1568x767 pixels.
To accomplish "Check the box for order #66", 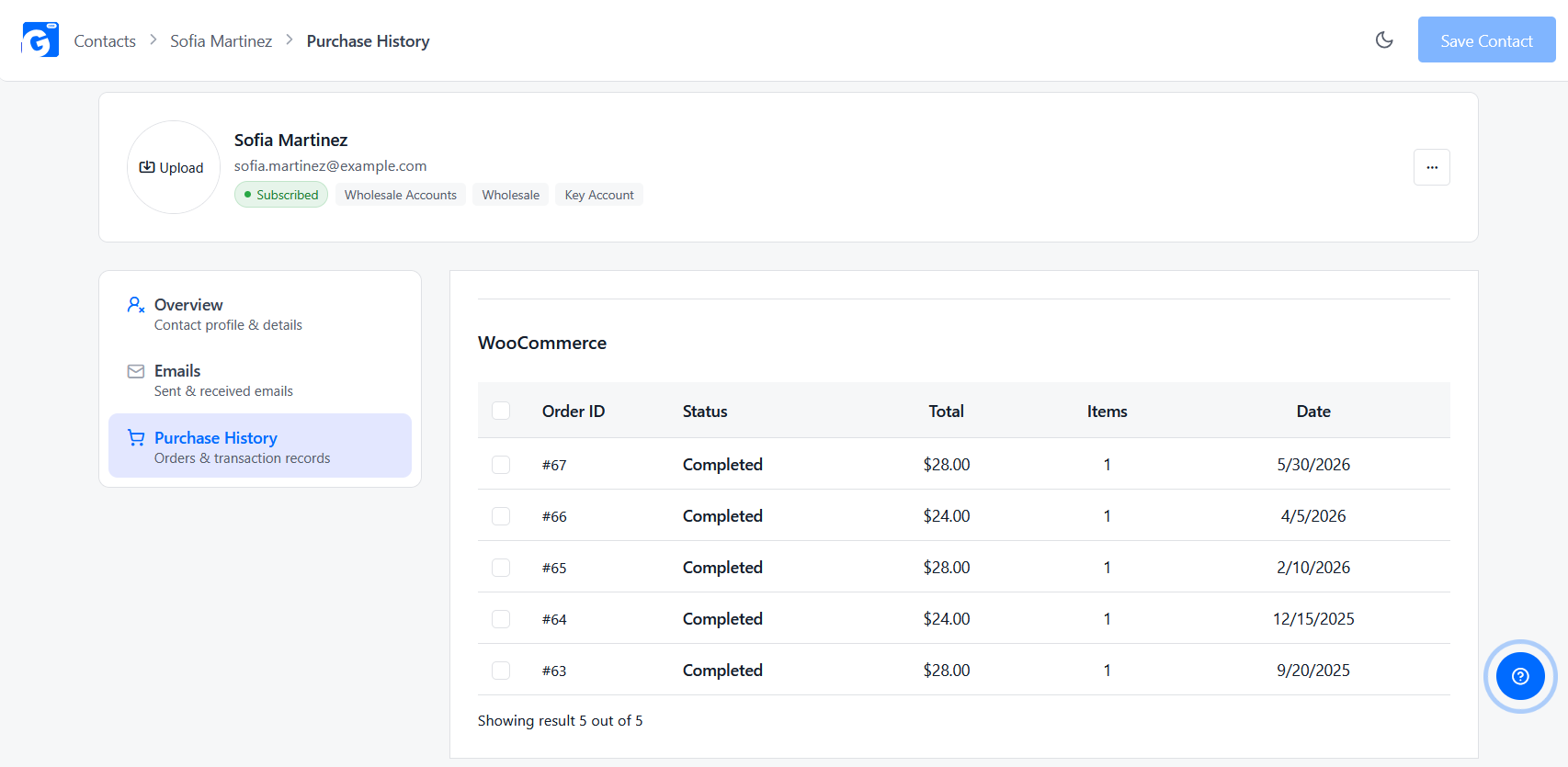I will [x=501, y=516].
